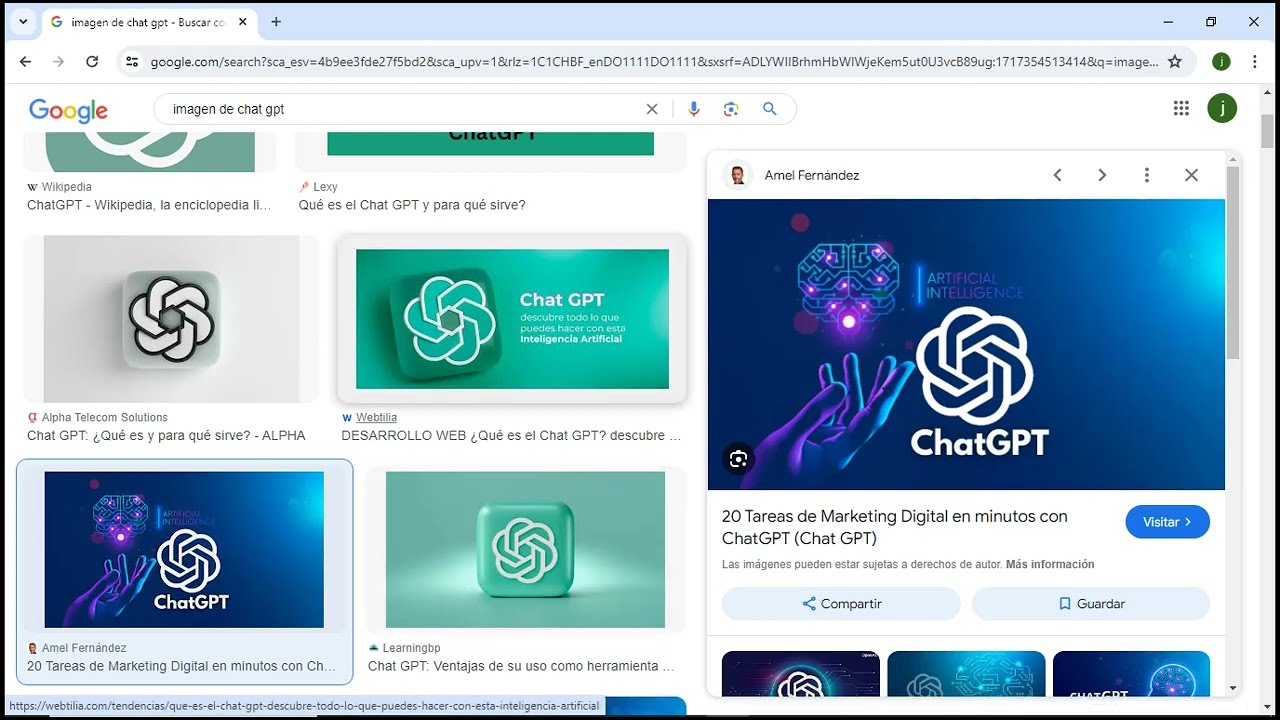Screen dimensions: 1280x720
Task: Close the image preview panel
Action: [1191, 175]
